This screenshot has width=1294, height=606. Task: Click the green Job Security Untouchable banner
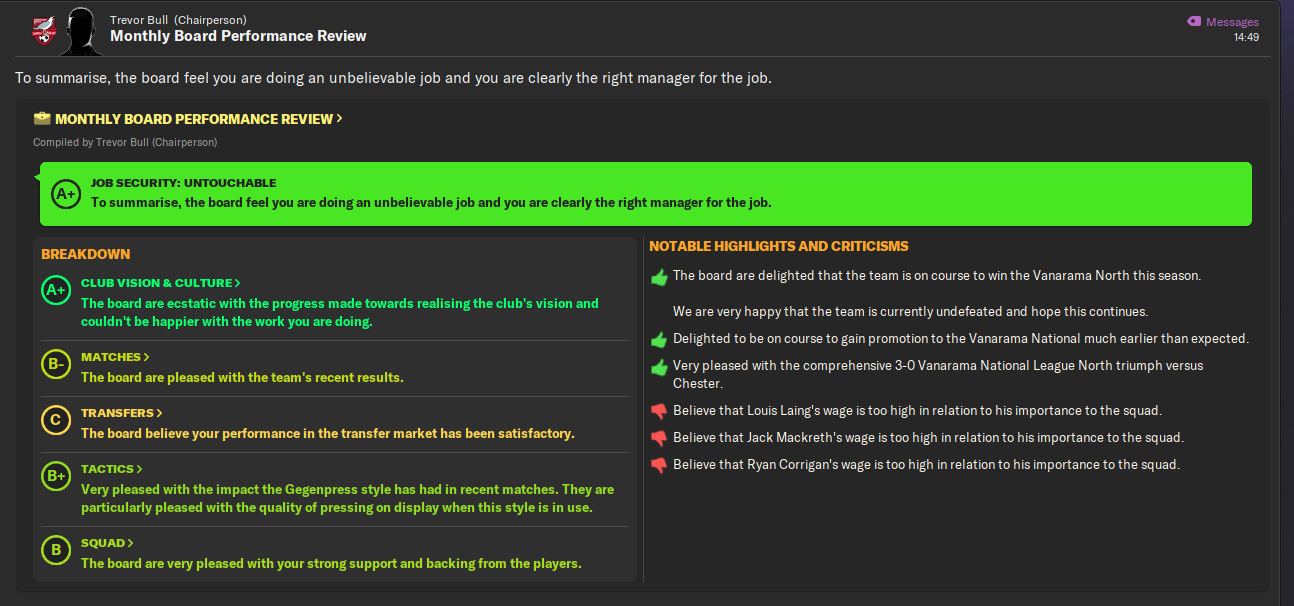pyautogui.click(x=645, y=193)
